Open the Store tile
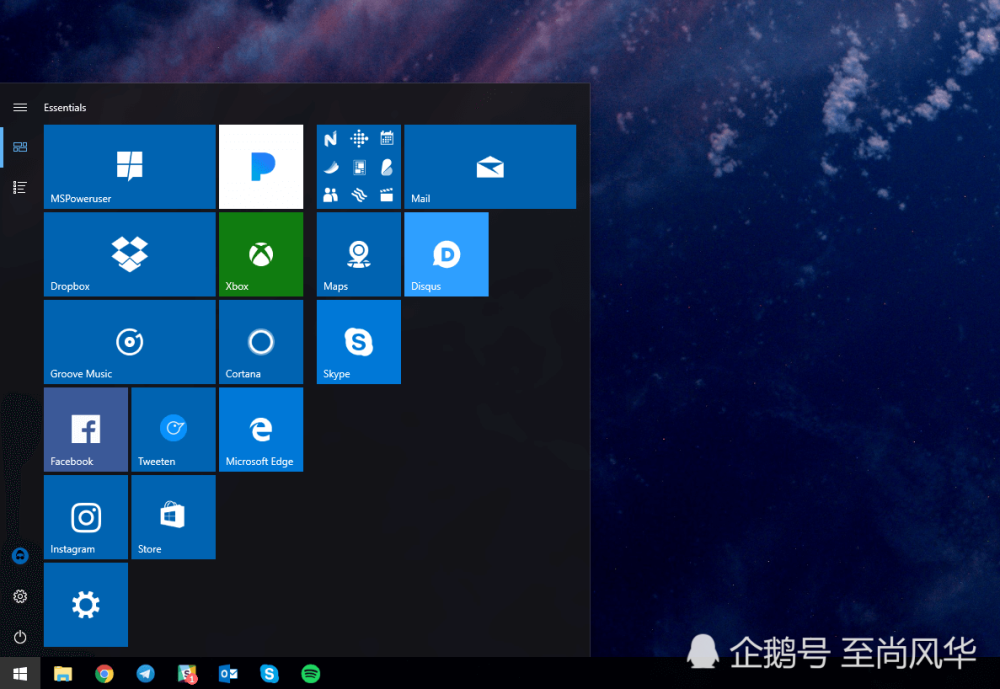Screen dimensions: 1000x689 tap(173, 517)
